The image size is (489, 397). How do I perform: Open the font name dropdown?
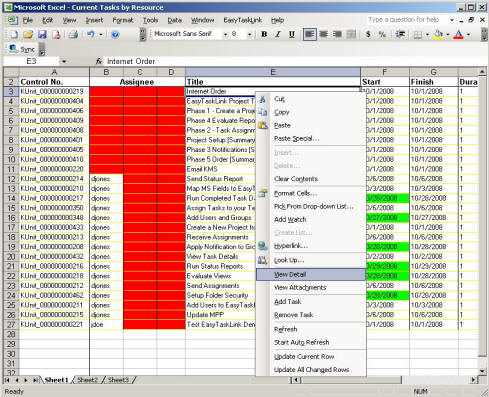[225, 34]
